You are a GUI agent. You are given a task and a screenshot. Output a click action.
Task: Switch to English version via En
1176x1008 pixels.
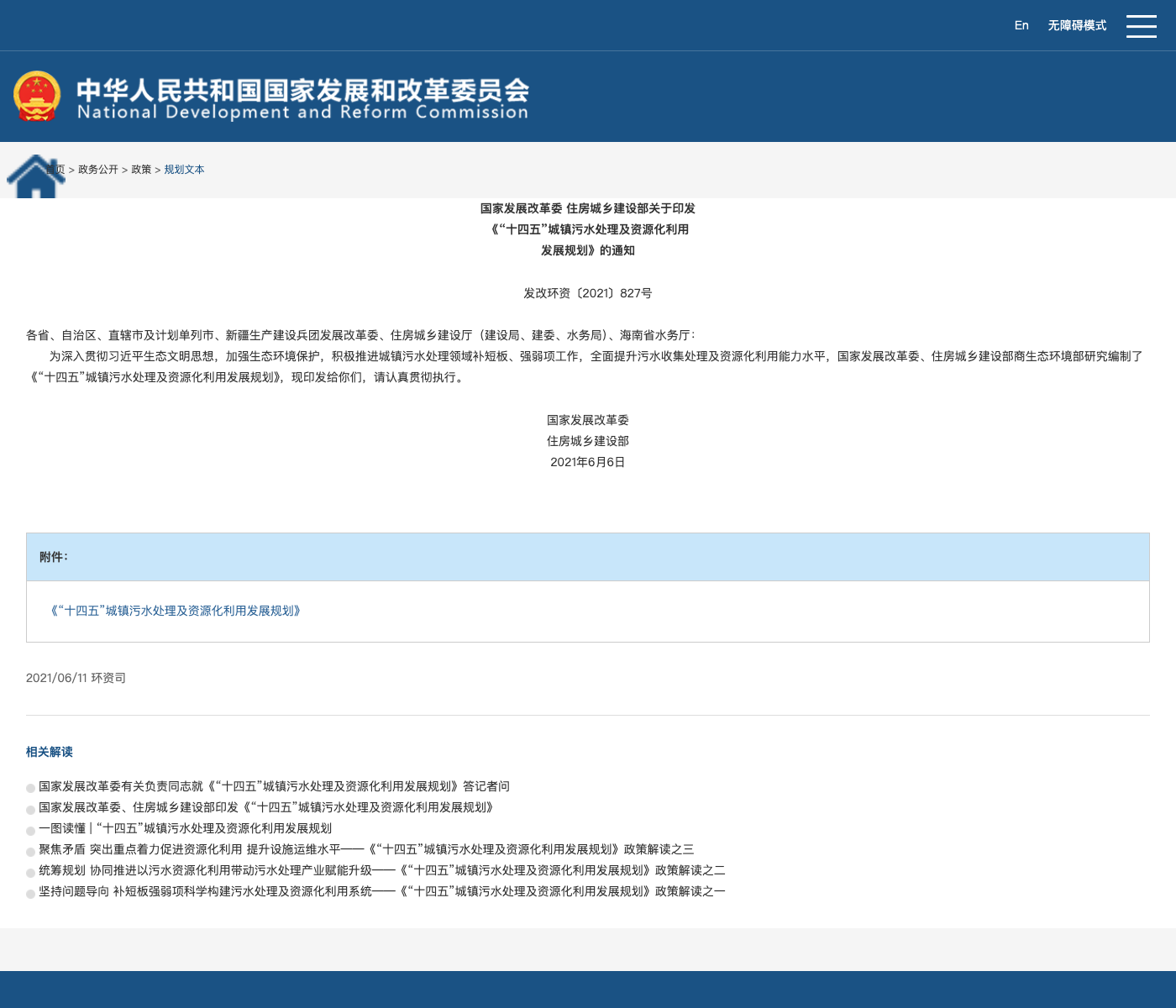coord(1021,25)
